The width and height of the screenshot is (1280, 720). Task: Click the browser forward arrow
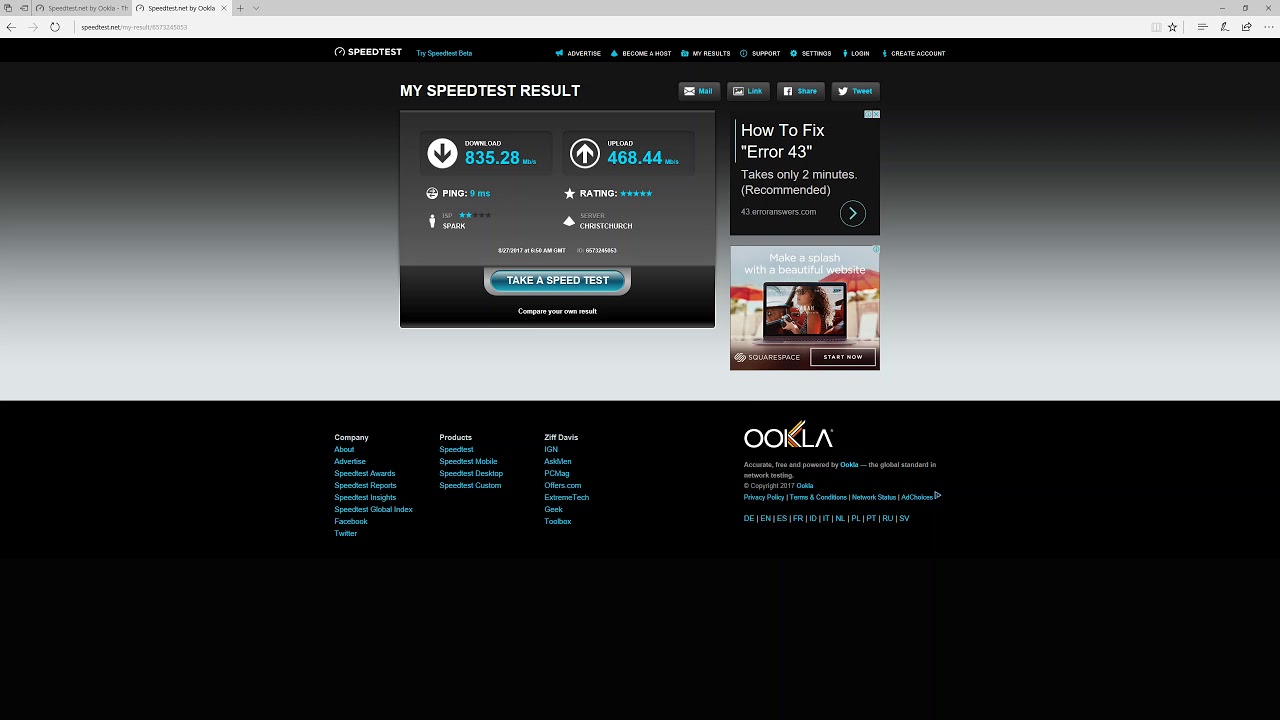33,27
